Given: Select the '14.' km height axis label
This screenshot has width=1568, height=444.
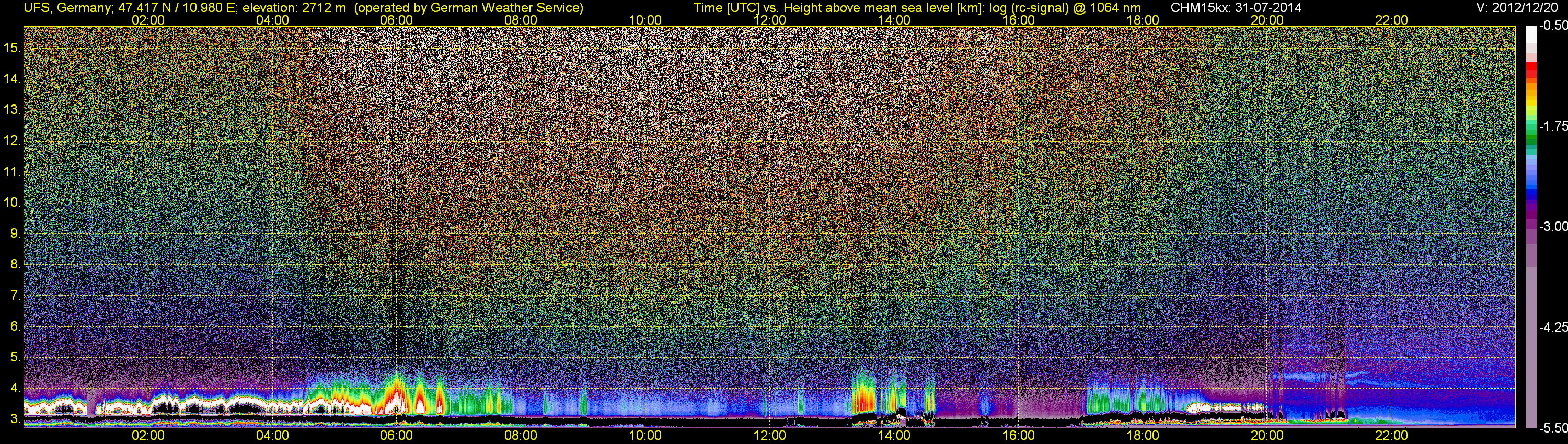Looking at the screenshot, I should (x=12, y=78).
